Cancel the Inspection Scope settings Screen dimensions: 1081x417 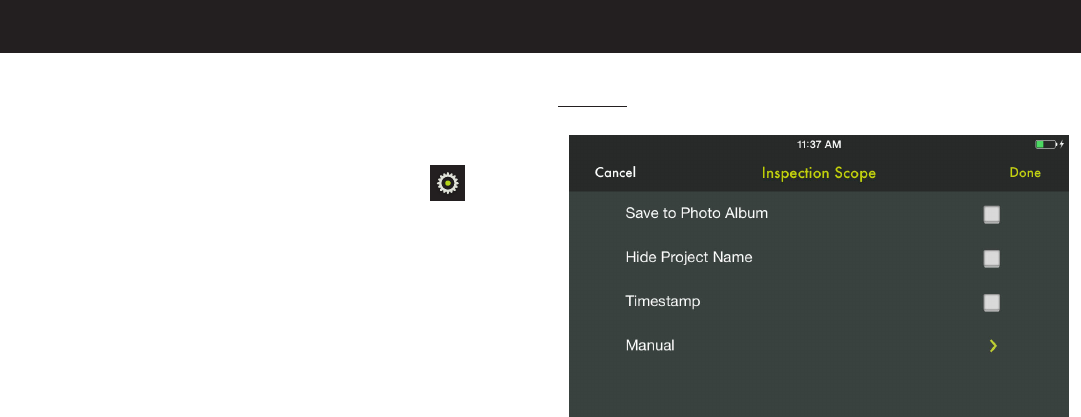point(615,172)
